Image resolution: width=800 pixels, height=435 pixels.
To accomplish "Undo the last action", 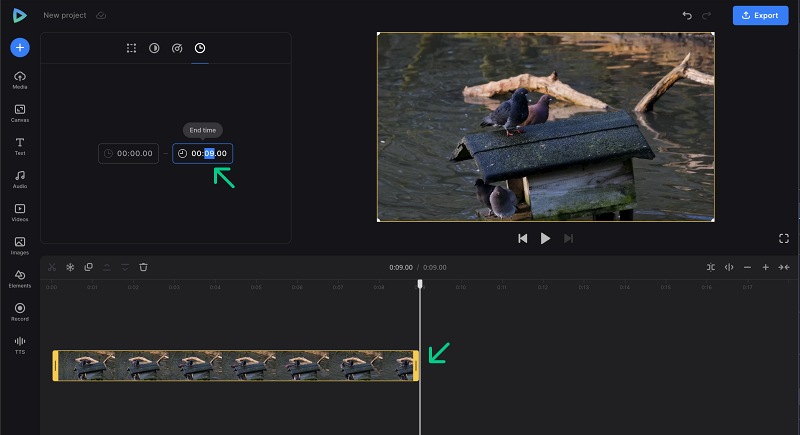I will tap(687, 15).
